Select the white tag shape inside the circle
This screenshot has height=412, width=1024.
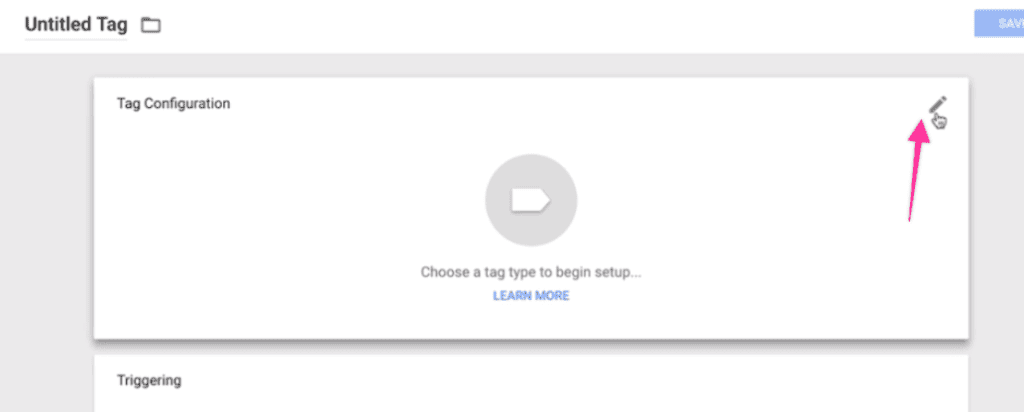click(531, 200)
